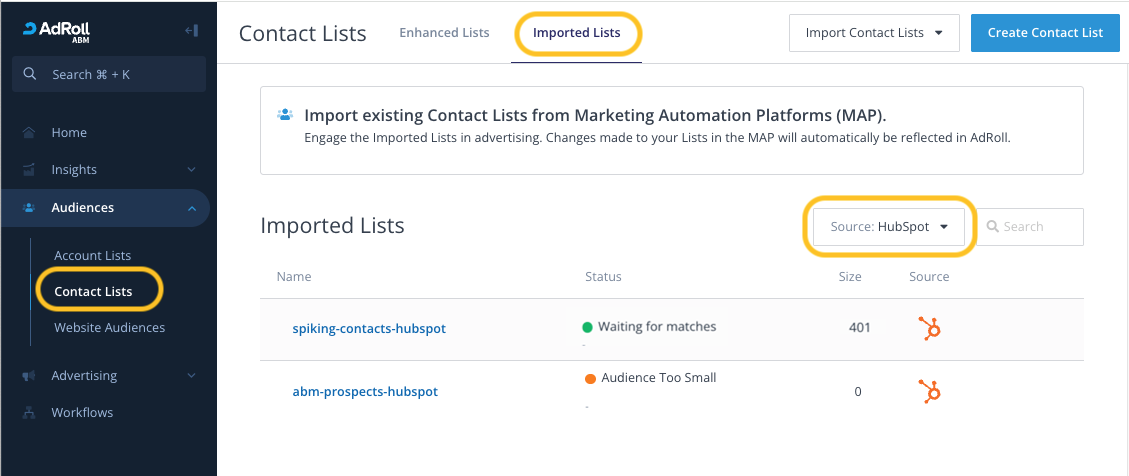Switch to the Enhanced Lists tab
The width and height of the screenshot is (1129, 476).
444,33
